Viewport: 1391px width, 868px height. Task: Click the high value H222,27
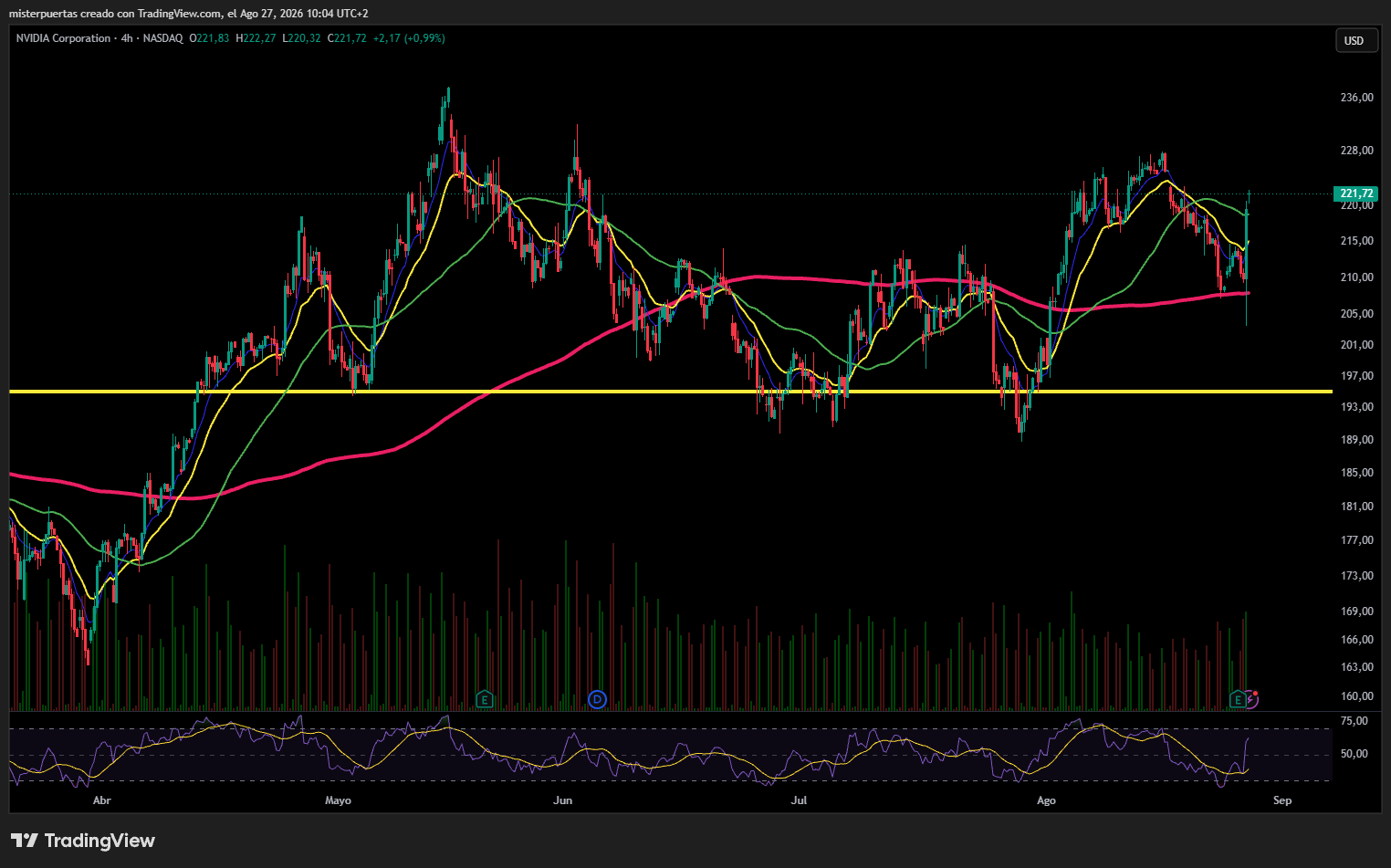pos(256,38)
